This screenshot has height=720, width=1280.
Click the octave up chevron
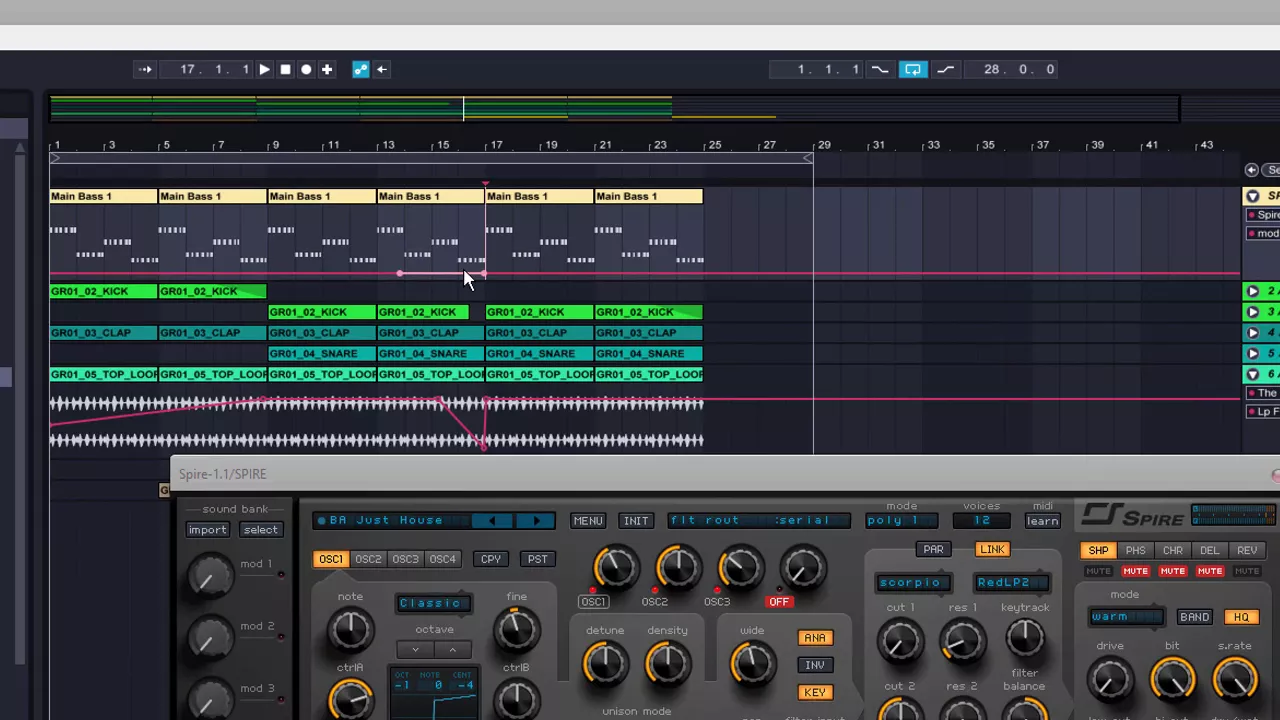[x=452, y=650]
